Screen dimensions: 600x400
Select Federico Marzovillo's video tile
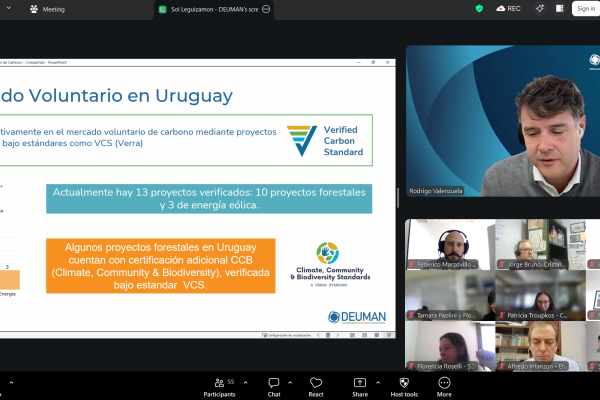(x=450, y=244)
